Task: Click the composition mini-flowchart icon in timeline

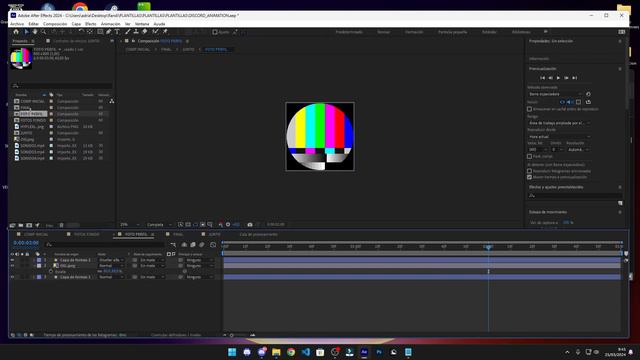Action: [173, 244]
